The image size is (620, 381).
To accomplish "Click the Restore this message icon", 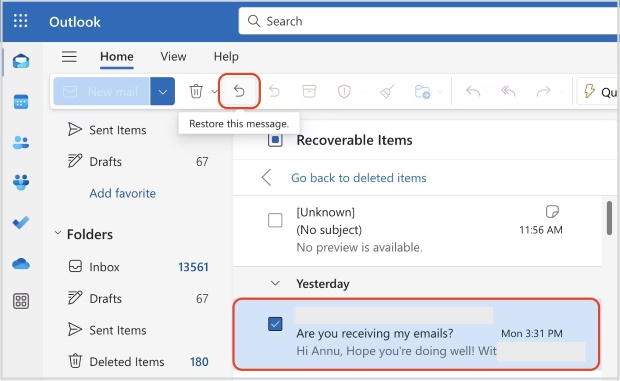I will [239, 91].
